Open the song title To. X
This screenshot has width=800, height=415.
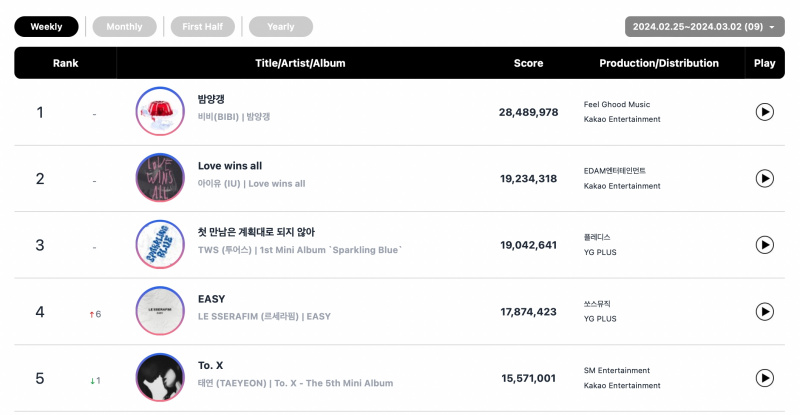[210, 365]
